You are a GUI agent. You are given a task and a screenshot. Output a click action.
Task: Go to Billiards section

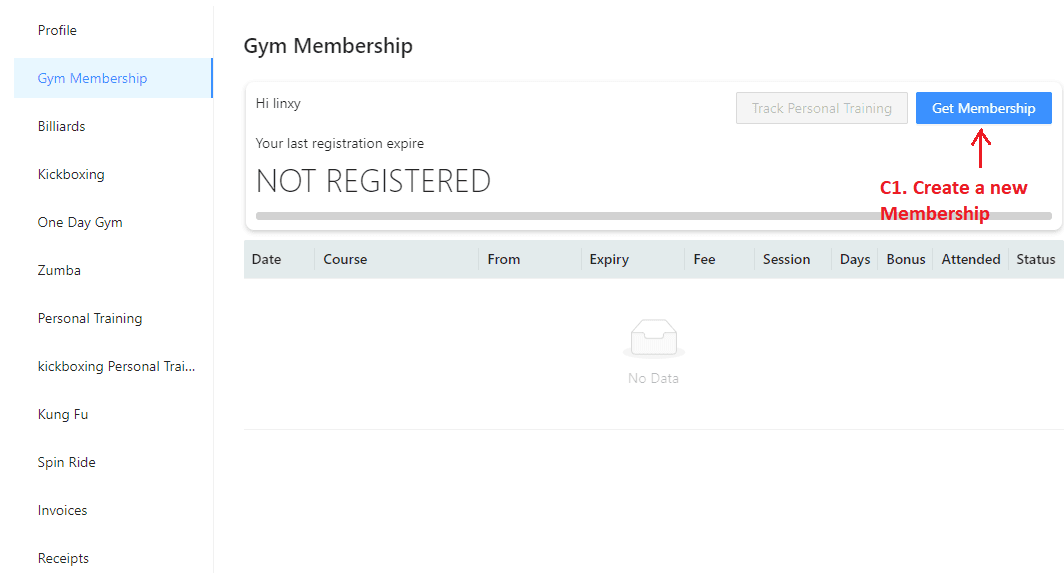point(62,126)
